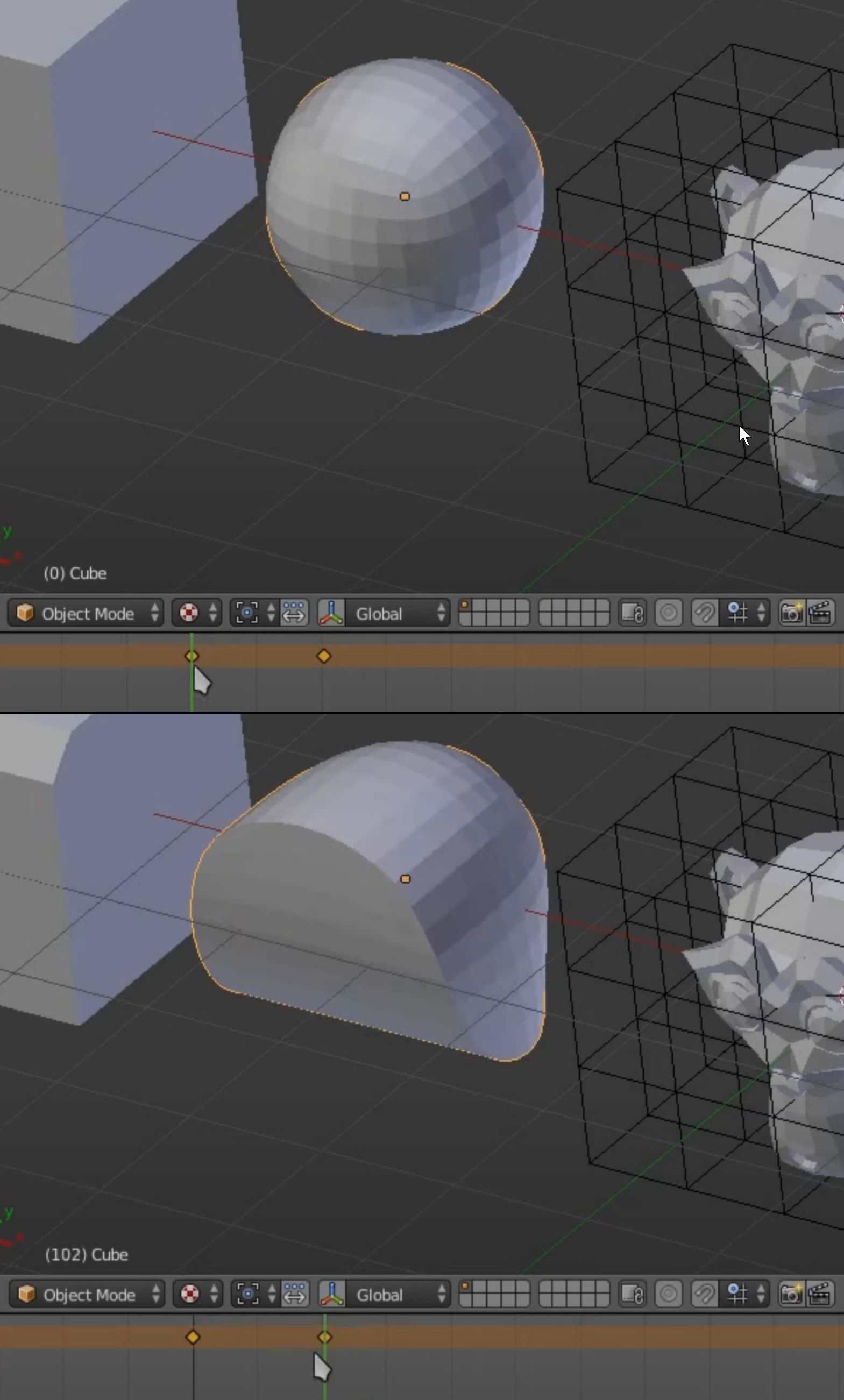Click pivot point icon in frame 0 view header
The image size is (844, 1400).
(x=247, y=613)
